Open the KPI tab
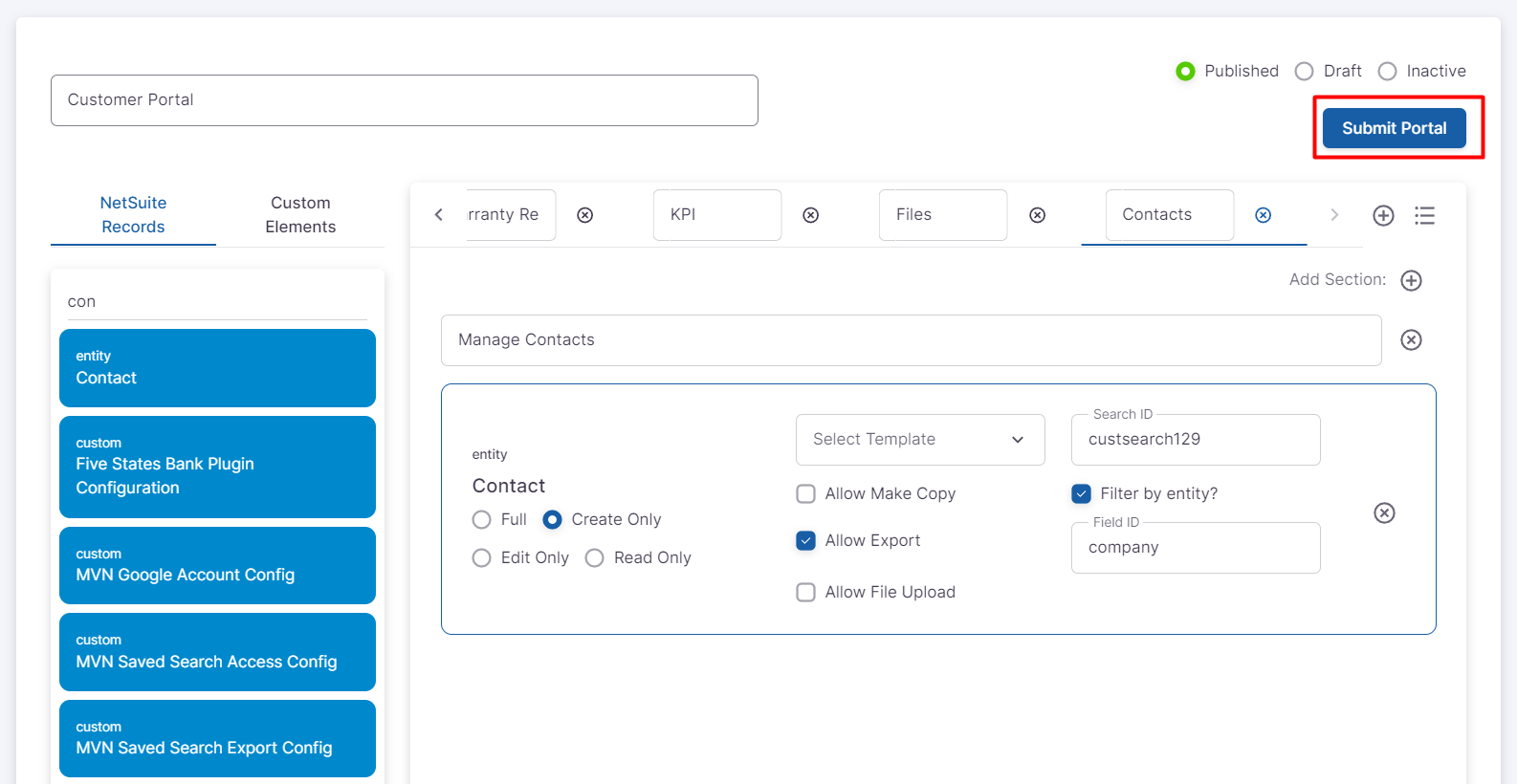Image resolution: width=1517 pixels, height=784 pixels. tap(716, 215)
